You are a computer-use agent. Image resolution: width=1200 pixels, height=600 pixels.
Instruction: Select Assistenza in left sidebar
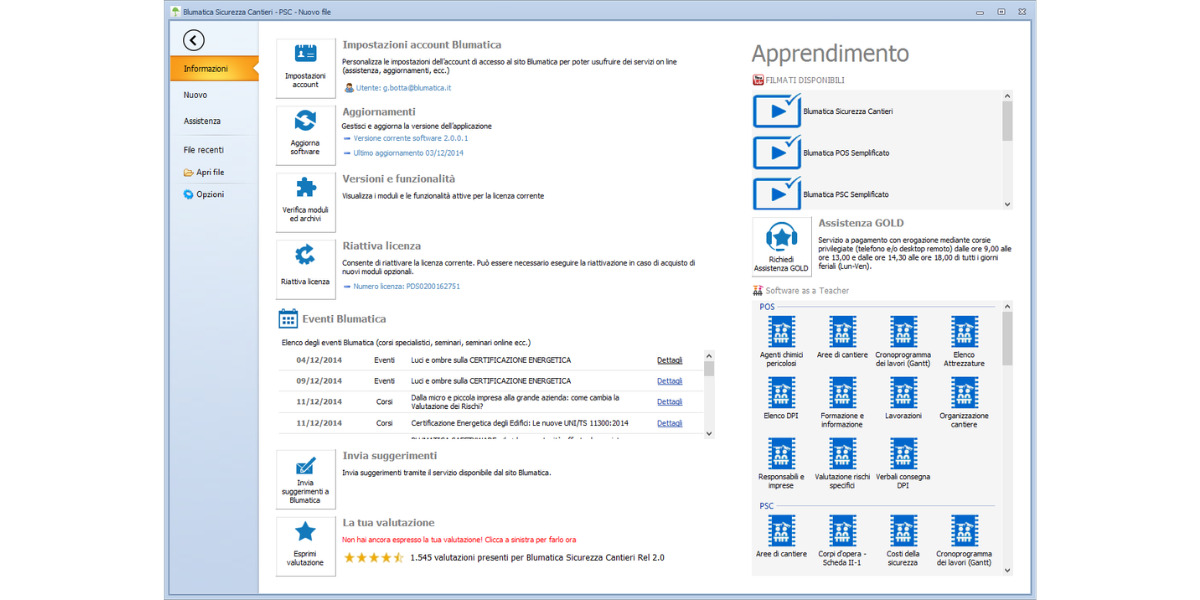tap(202, 121)
